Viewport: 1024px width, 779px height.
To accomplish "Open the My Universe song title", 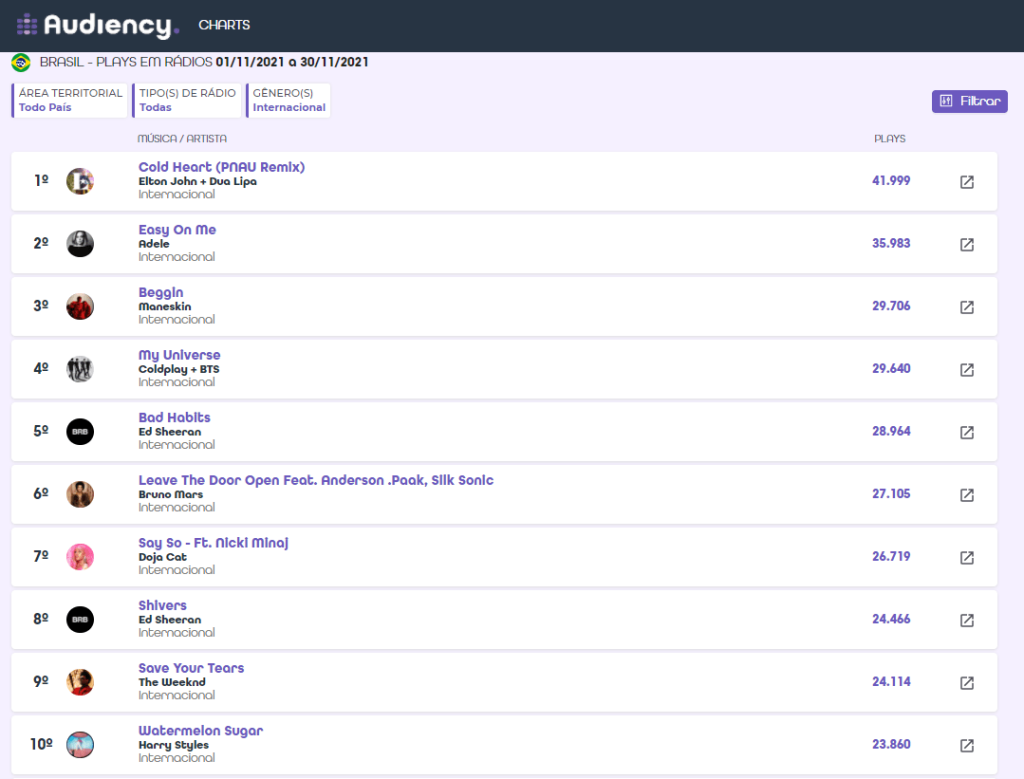I will [179, 355].
